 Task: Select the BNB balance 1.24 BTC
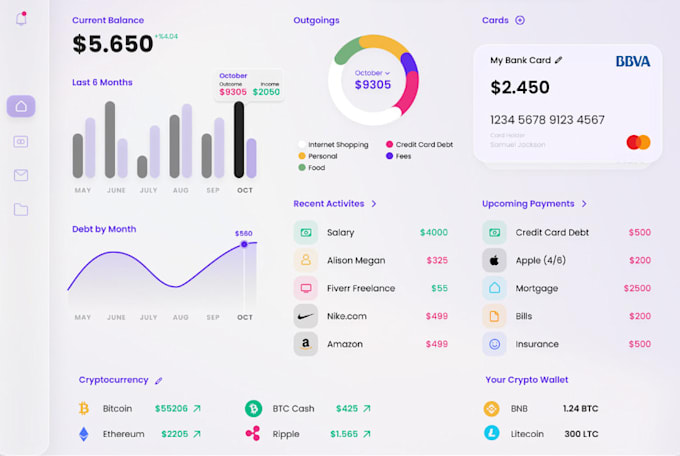(580, 408)
